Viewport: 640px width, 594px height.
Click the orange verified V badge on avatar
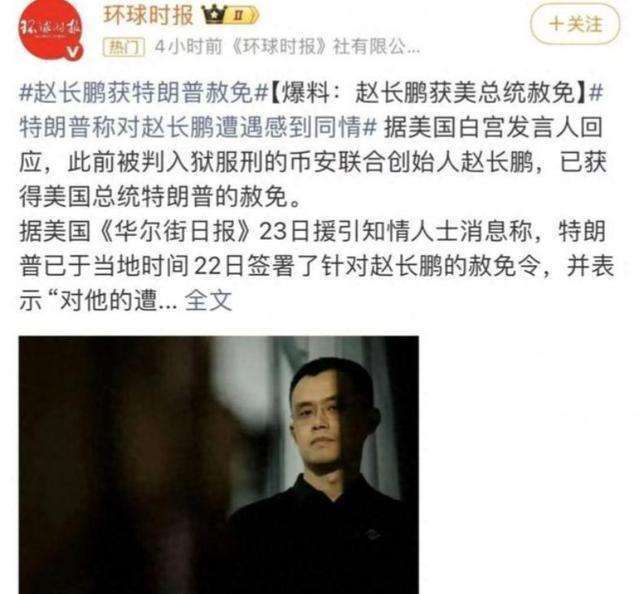pos(74,52)
